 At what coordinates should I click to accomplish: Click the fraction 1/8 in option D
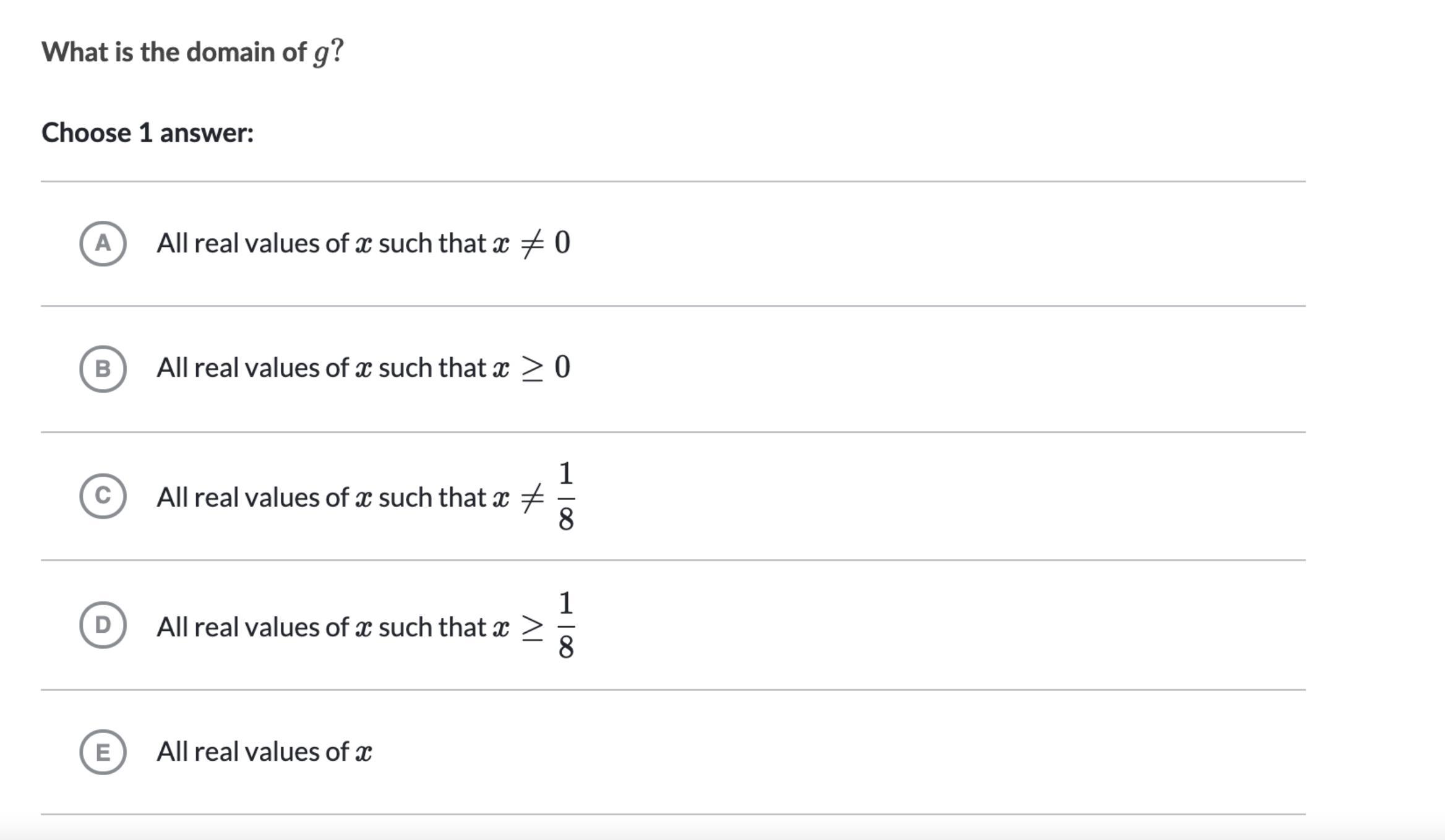tap(565, 625)
